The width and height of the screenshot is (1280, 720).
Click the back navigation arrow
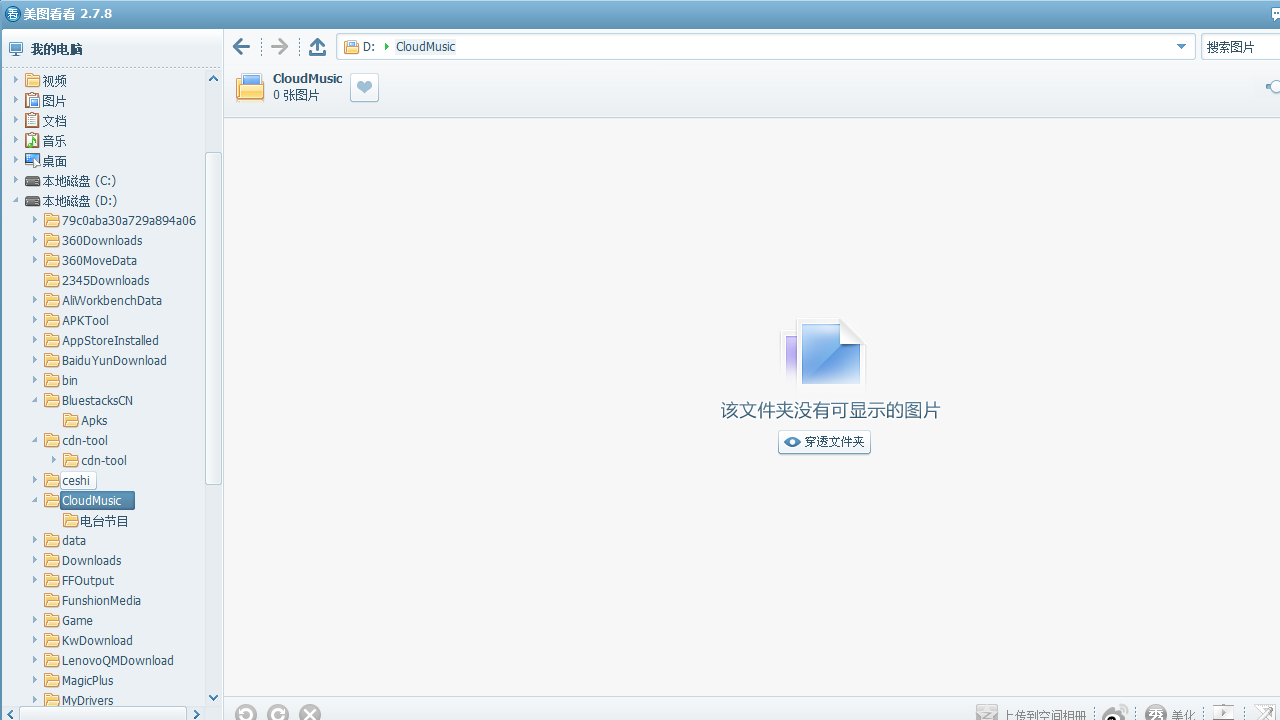pos(241,47)
